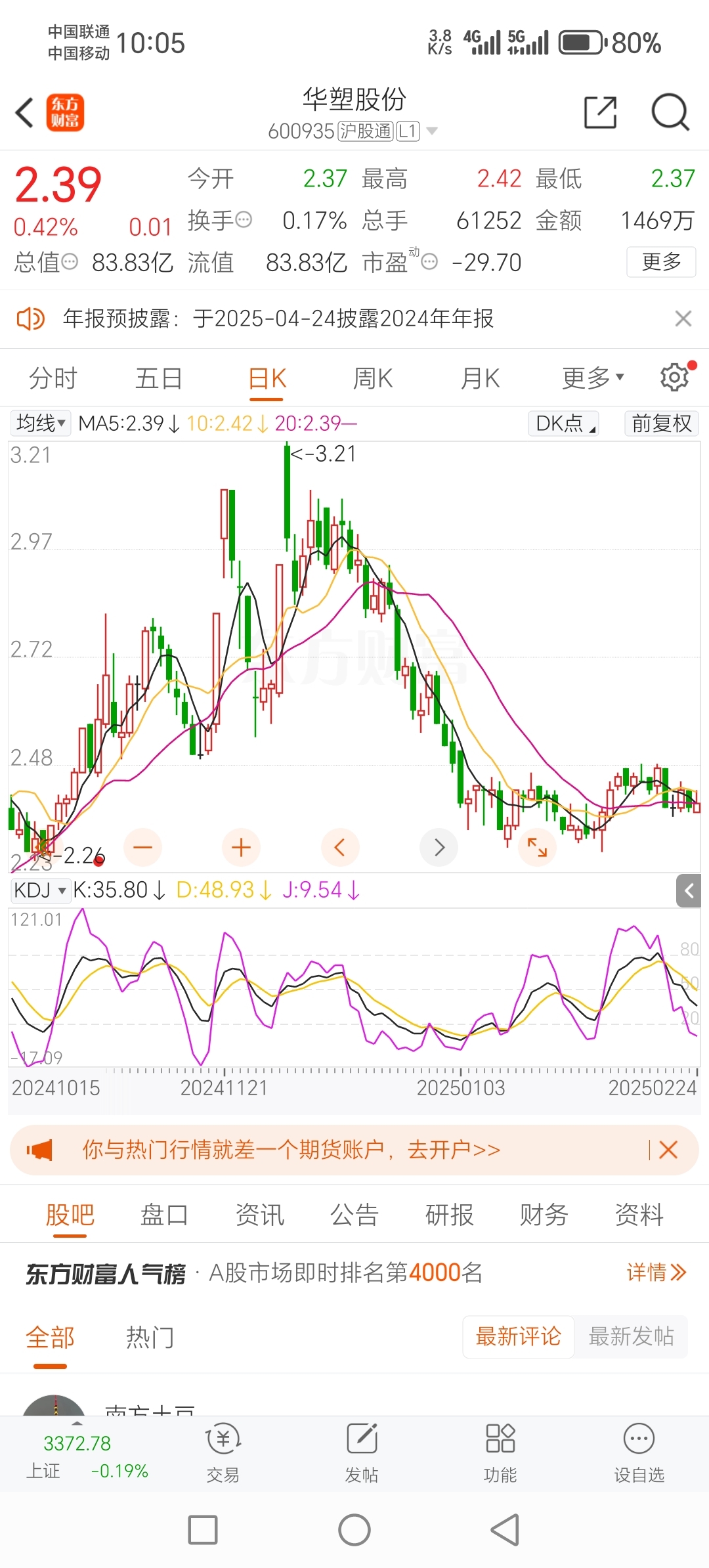Tap the megaphone promo icon
Screen dimensions: 709x1568
point(39,1150)
